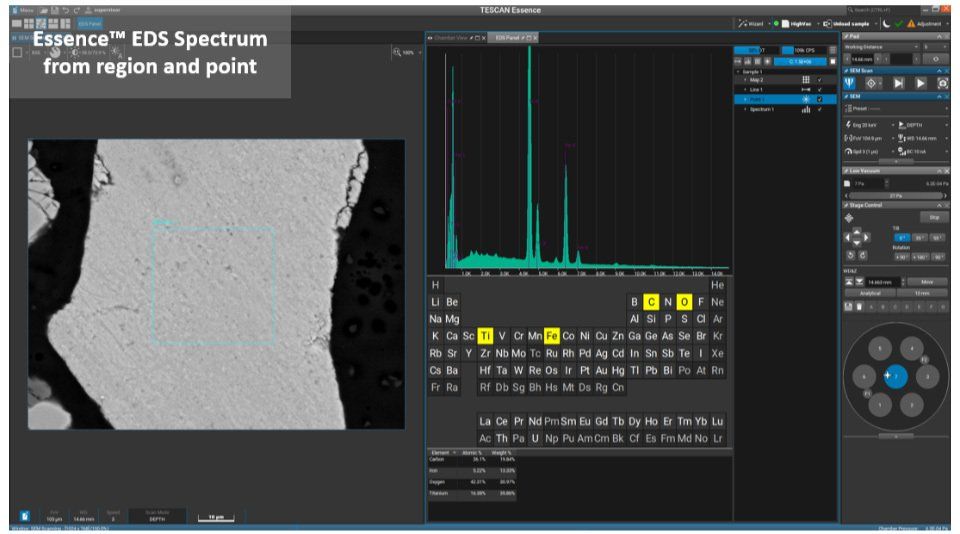The image size is (960, 534).
Task: Toggle checkmark for Map 2 row
Action: (x=820, y=80)
